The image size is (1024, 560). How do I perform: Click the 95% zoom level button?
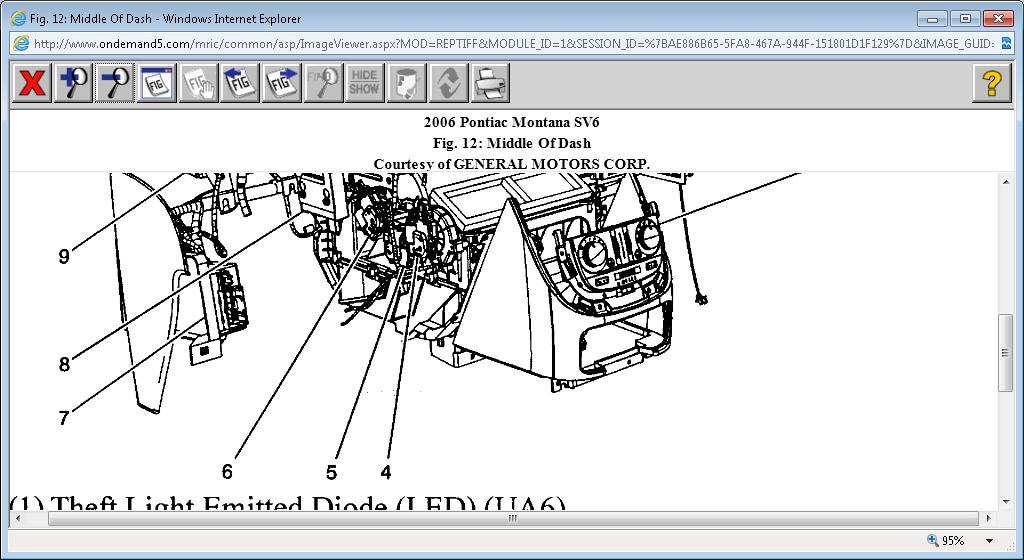tap(946, 540)
